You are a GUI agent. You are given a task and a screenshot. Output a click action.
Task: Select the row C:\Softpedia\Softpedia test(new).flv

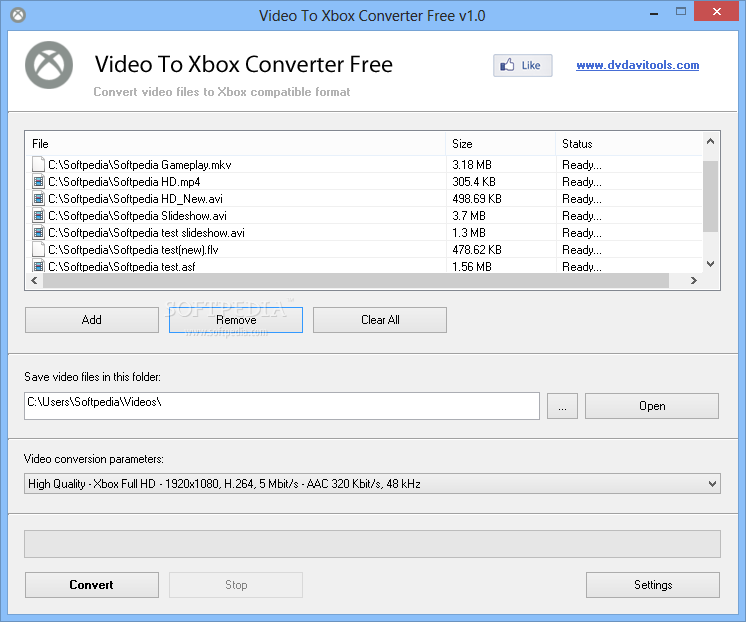[x=364, y=250]
